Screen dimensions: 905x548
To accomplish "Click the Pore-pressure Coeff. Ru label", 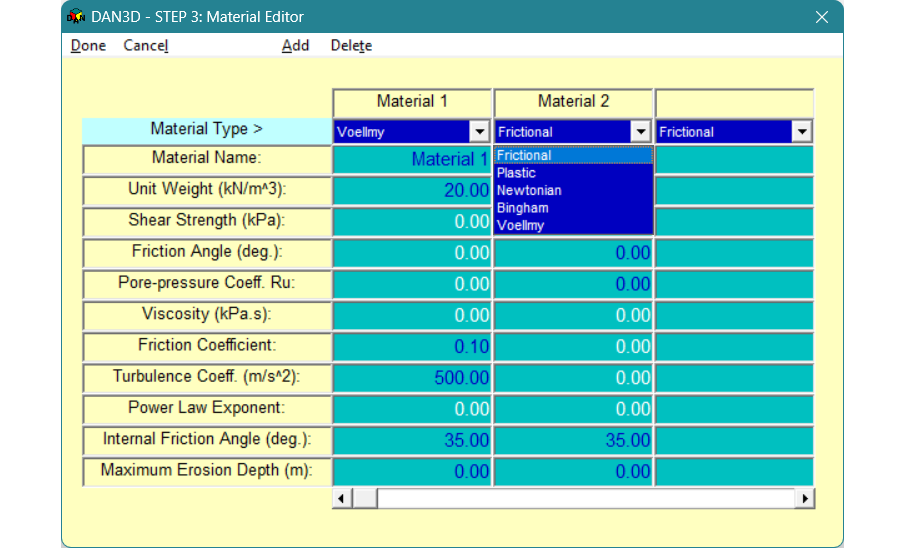I will [207, 284].
